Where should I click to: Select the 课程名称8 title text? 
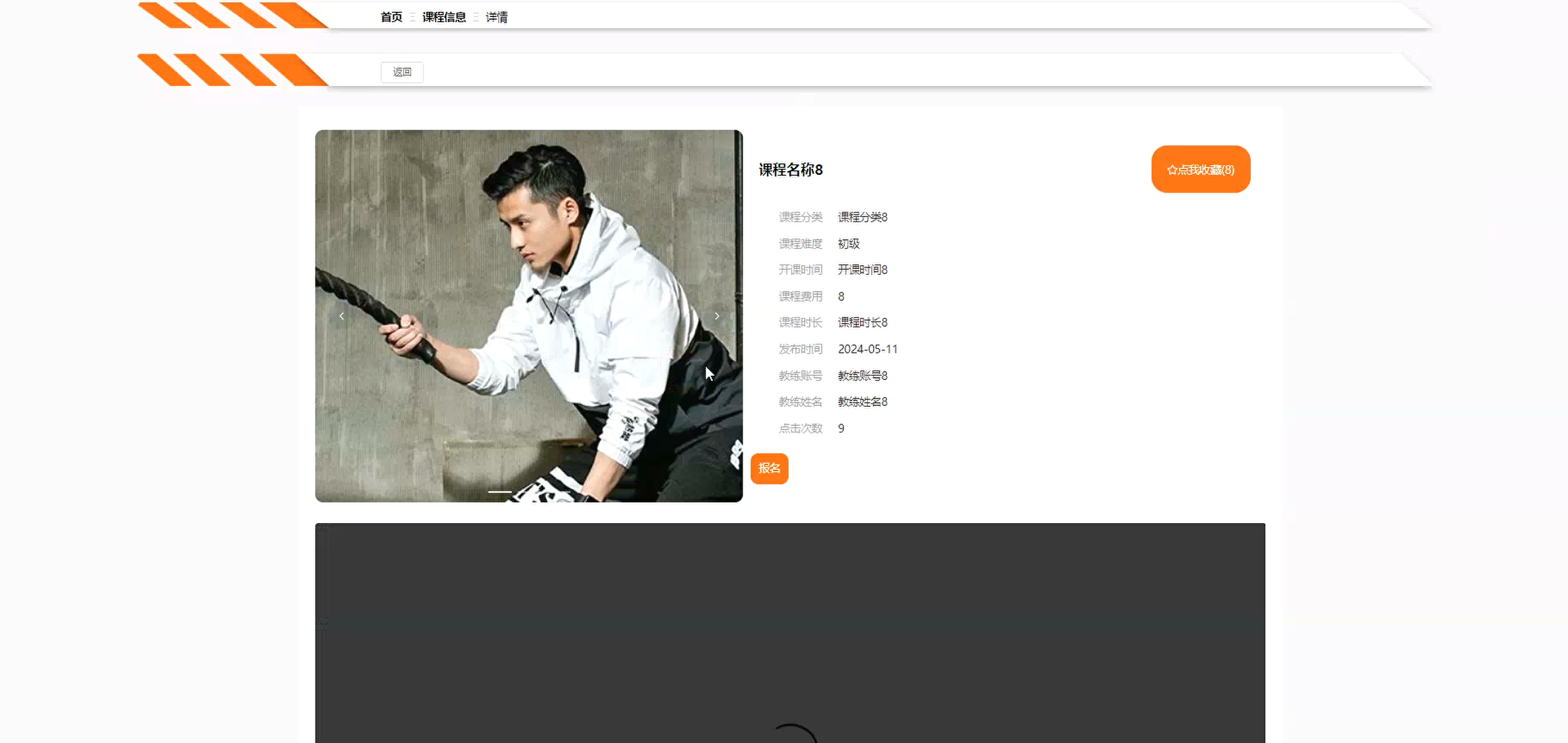coord(791,170)
